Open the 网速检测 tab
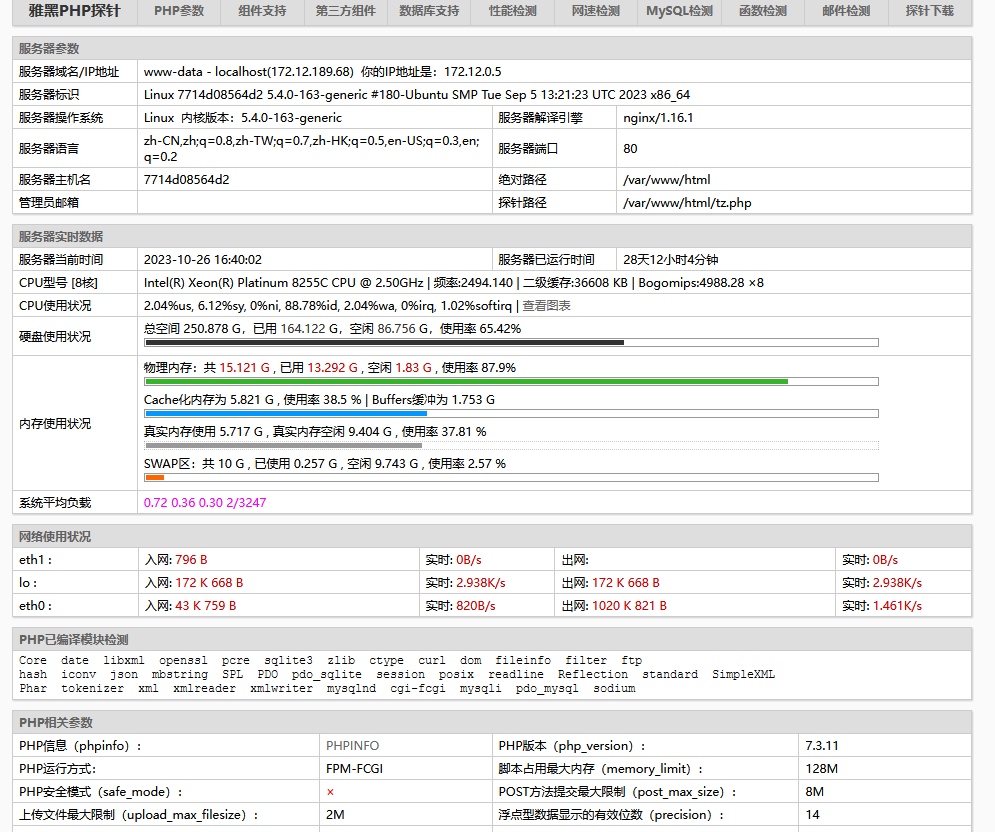The height and width of the screenshot is (832, 995). (596, 11)
